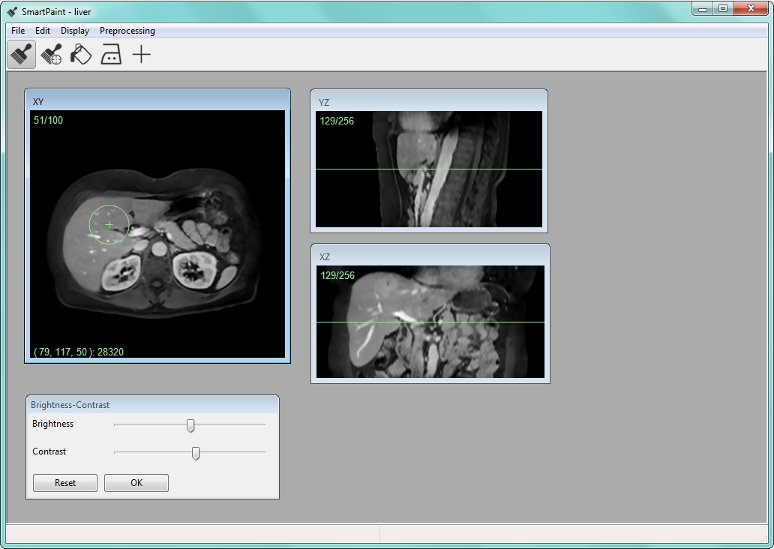Screen dimensions: 774x549
Task: Click the XY view title bar
Action: click(157, 101)
